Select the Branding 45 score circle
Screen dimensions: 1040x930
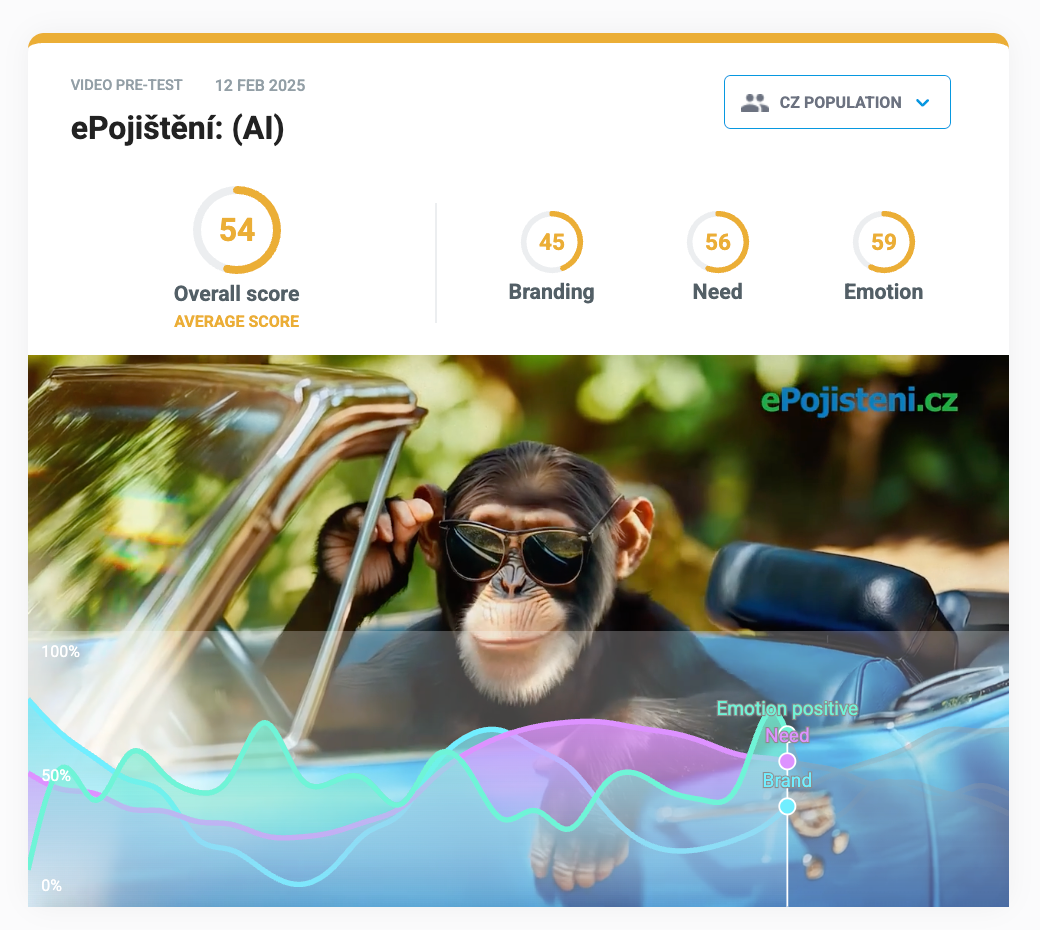(x=551, y=242)
